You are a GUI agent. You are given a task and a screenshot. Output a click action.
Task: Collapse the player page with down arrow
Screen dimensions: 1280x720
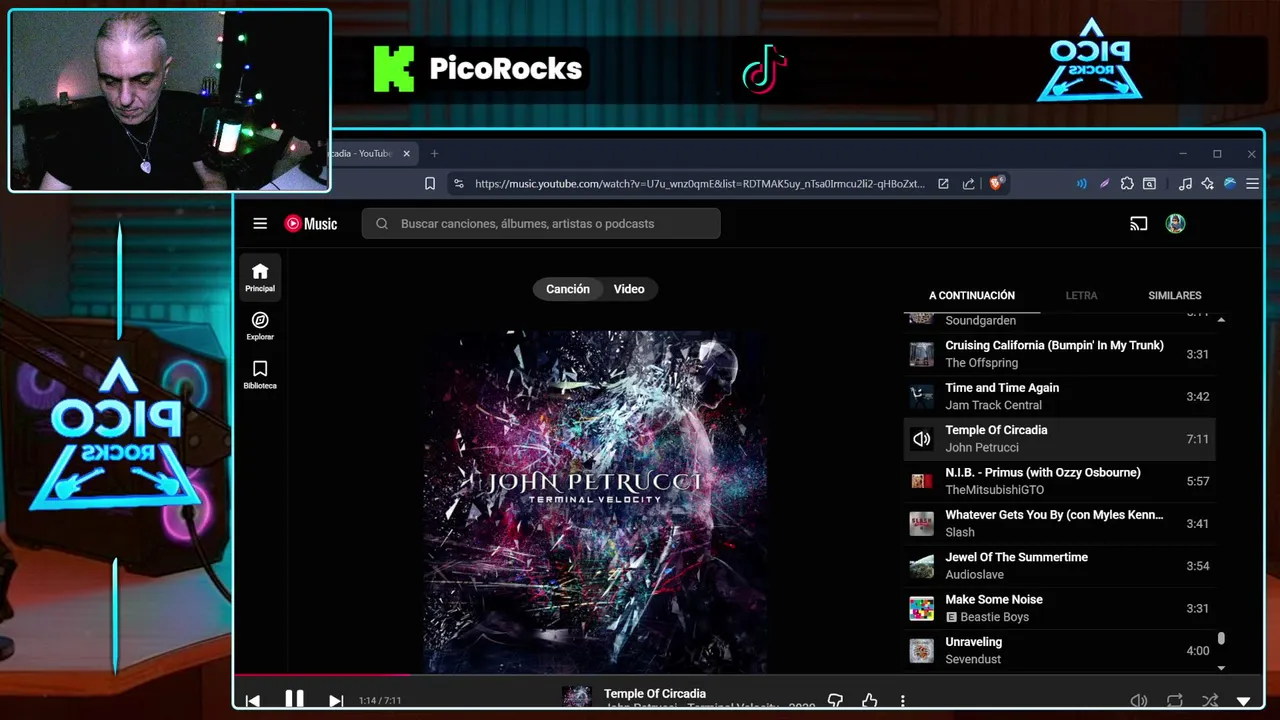(x=1244, y=702)
